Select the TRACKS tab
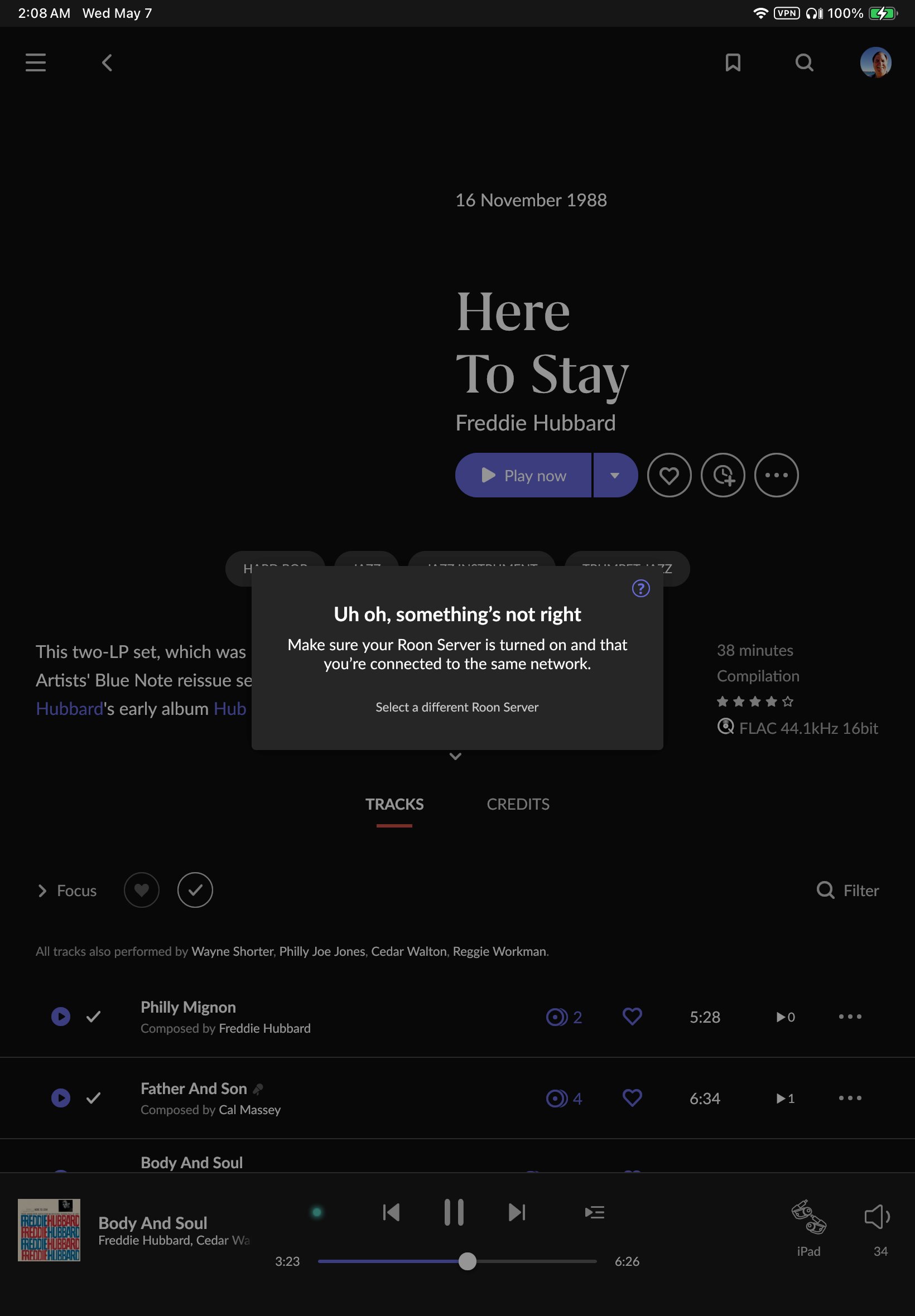Screen dimensions: 915x1316 394,804
